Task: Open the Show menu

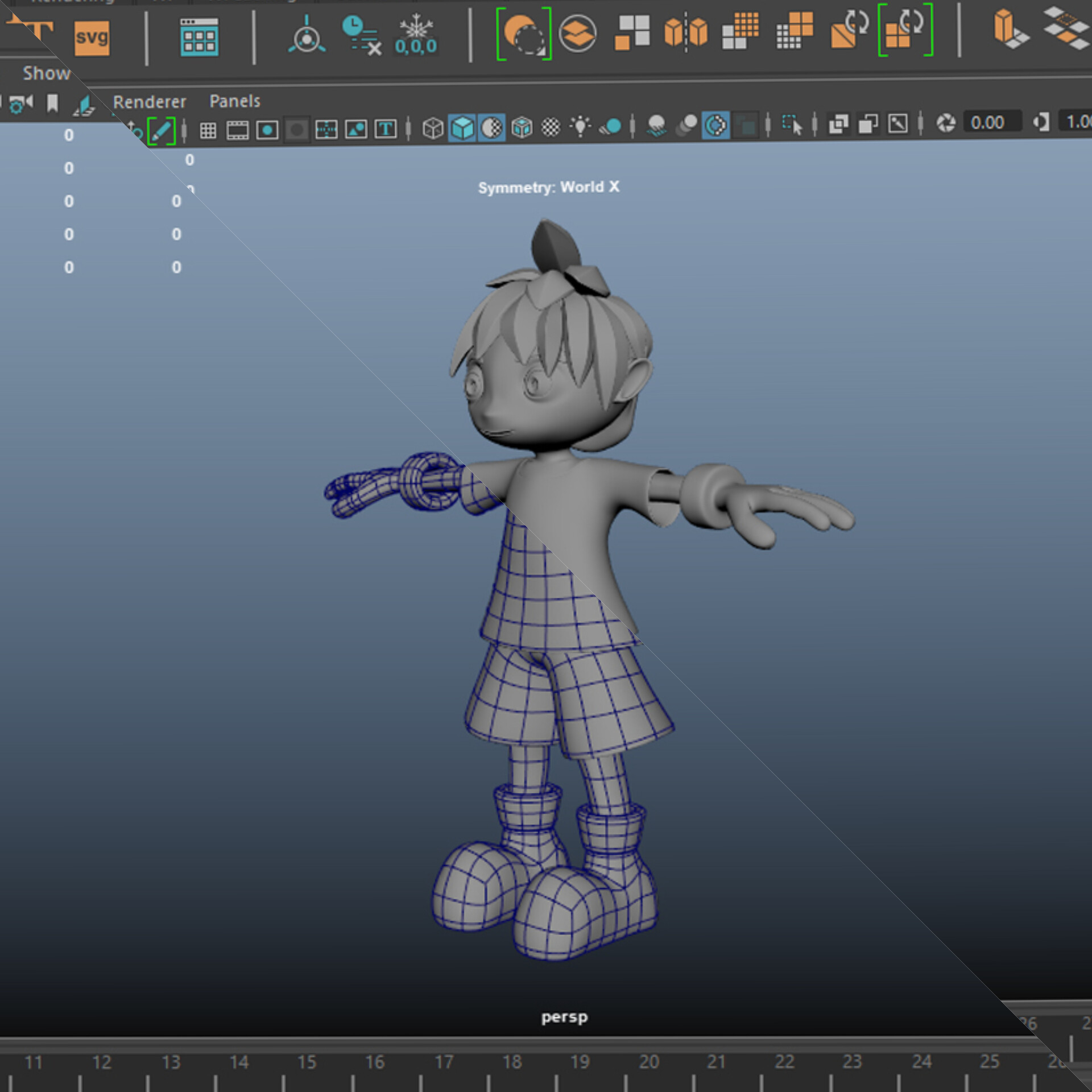Action: (x=46, y=73)
